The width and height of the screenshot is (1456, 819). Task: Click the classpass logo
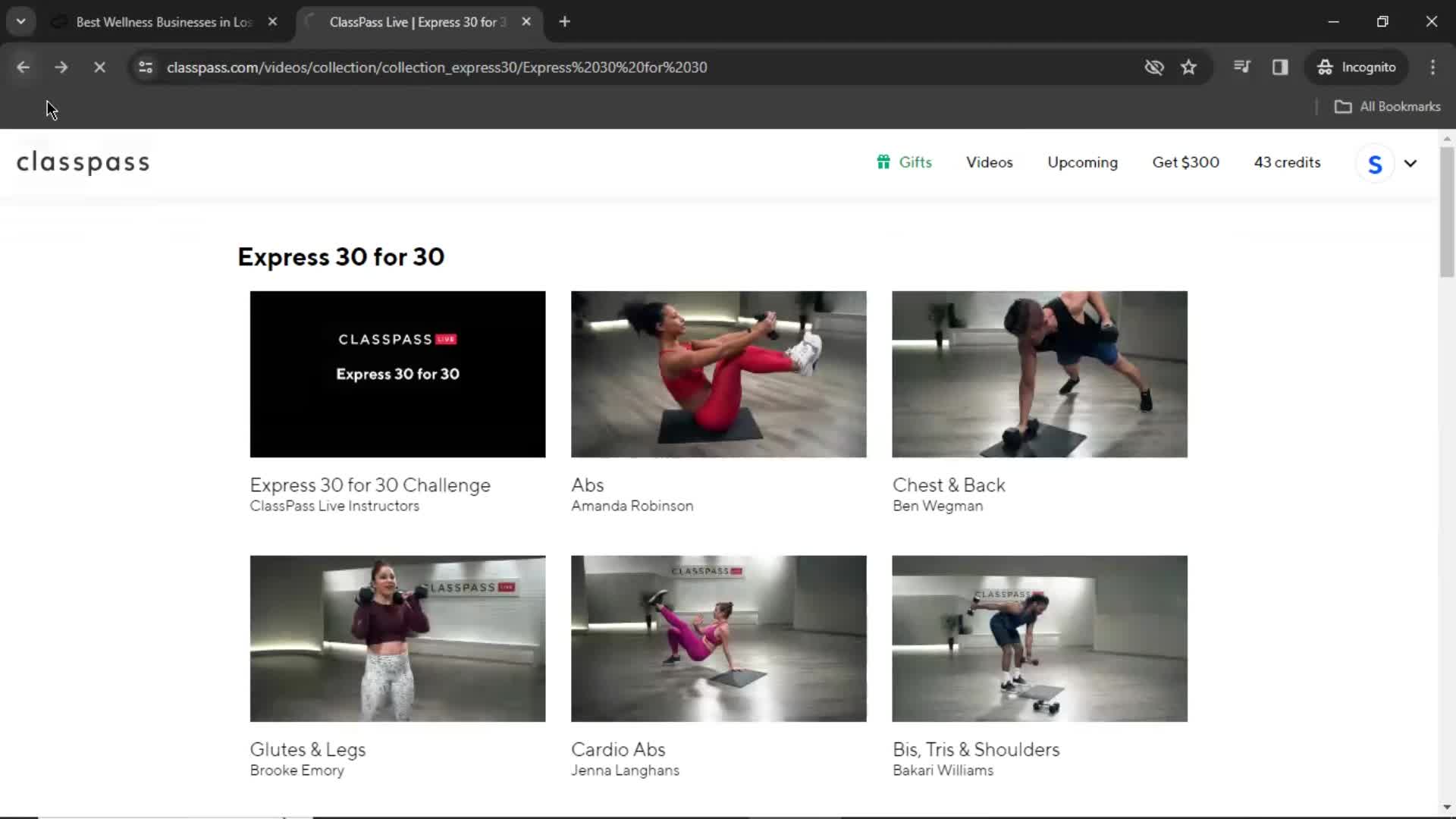point(83,162)
